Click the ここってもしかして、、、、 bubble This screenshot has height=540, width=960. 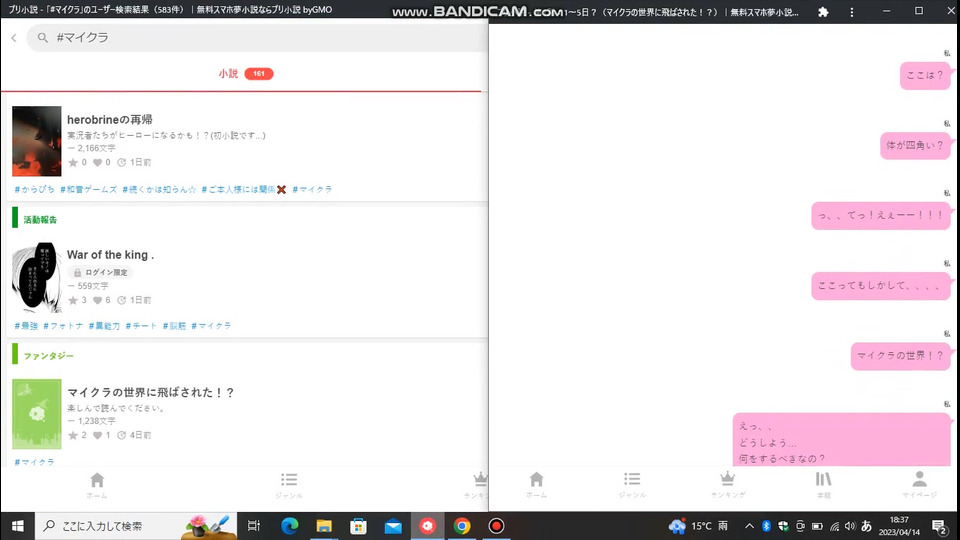[x=881, y=286]
